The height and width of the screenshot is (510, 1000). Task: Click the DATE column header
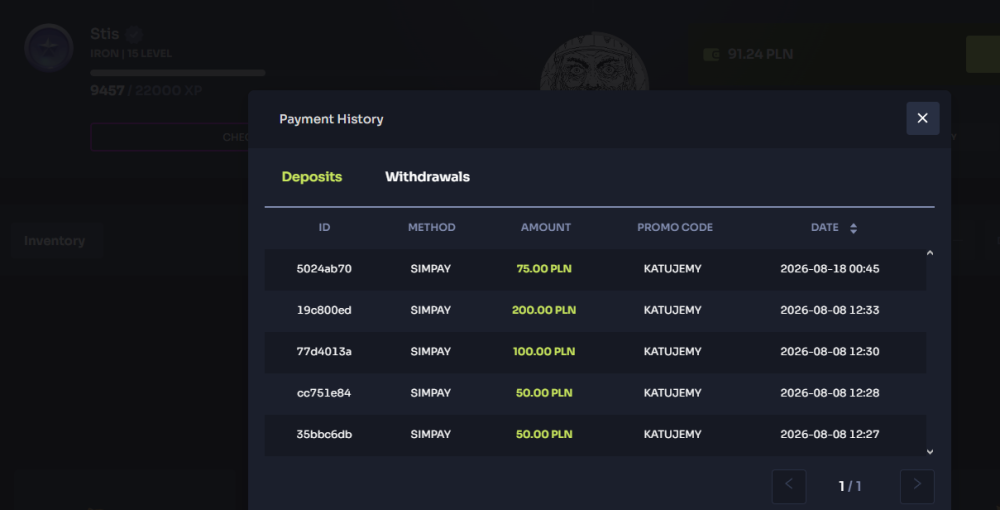point(824,228)
